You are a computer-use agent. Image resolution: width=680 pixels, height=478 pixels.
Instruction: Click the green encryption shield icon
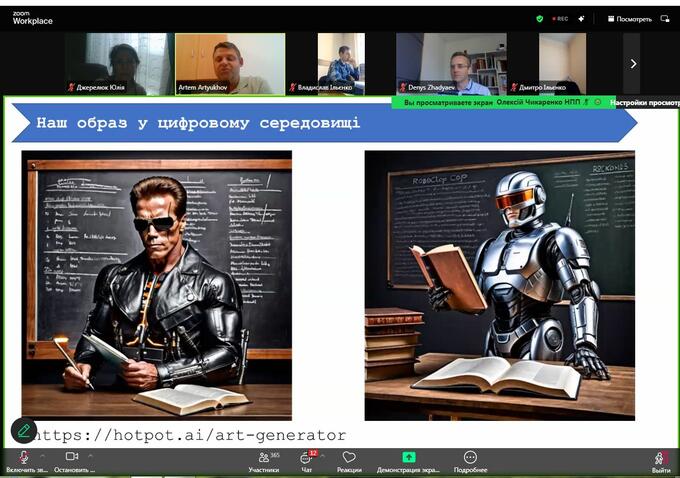(x=540, y=18)
